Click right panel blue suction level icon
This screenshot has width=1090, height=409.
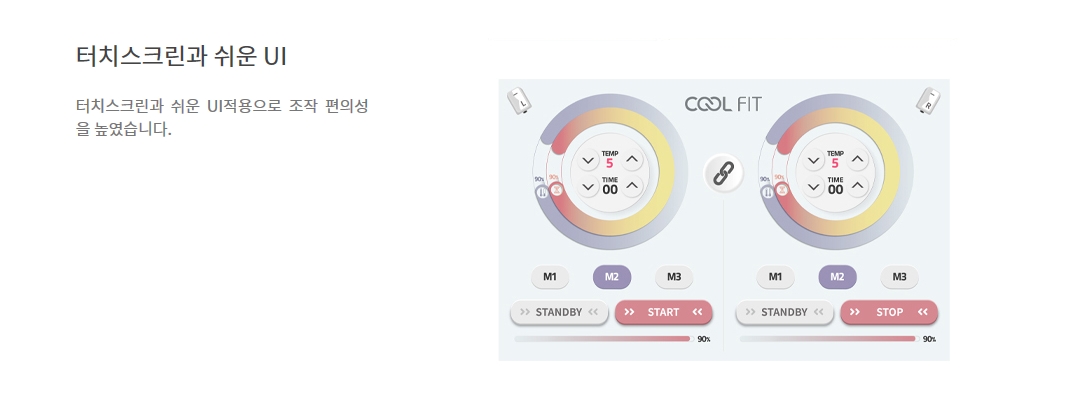click(767, 193)
